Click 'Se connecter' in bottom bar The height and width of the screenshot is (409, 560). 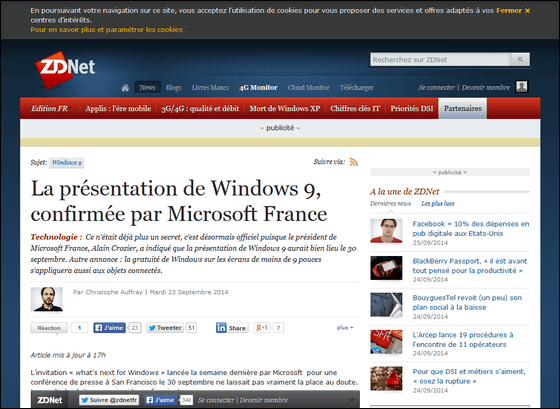[x=216, y=400]
